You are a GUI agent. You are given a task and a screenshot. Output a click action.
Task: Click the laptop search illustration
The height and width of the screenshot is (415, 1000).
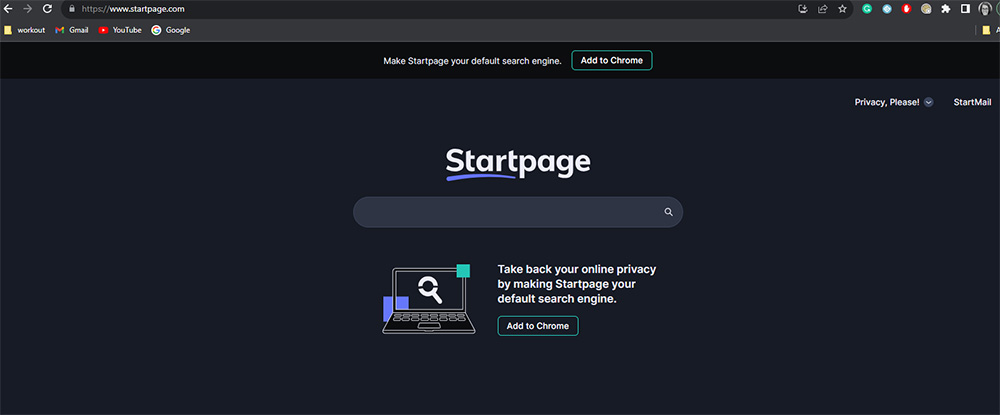point(429,299)
